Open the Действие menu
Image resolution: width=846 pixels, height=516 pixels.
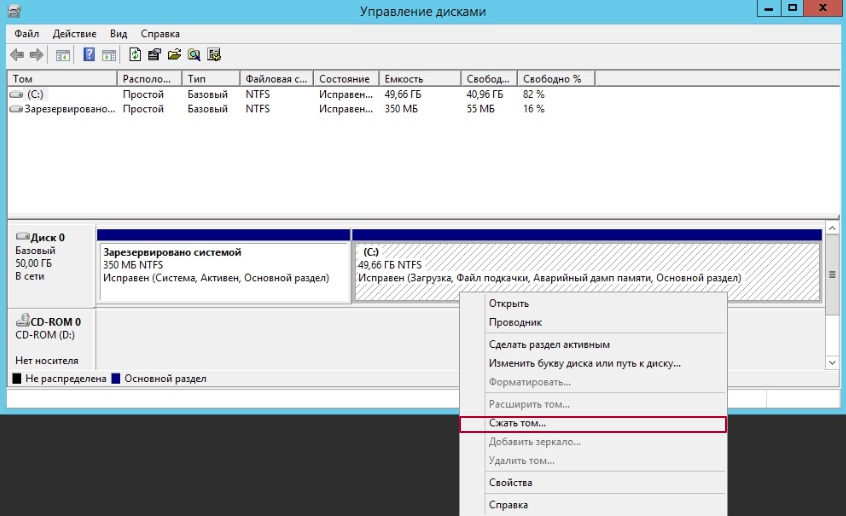74,33
